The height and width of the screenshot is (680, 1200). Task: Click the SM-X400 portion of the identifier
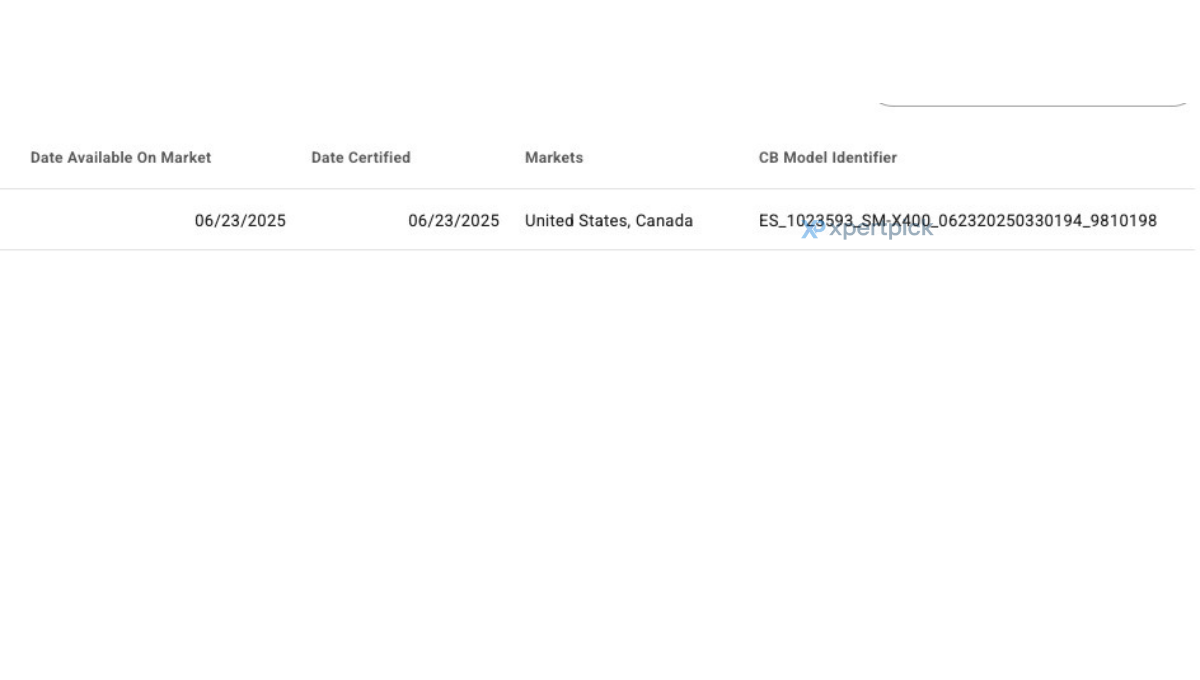click(x=896, y=221)
